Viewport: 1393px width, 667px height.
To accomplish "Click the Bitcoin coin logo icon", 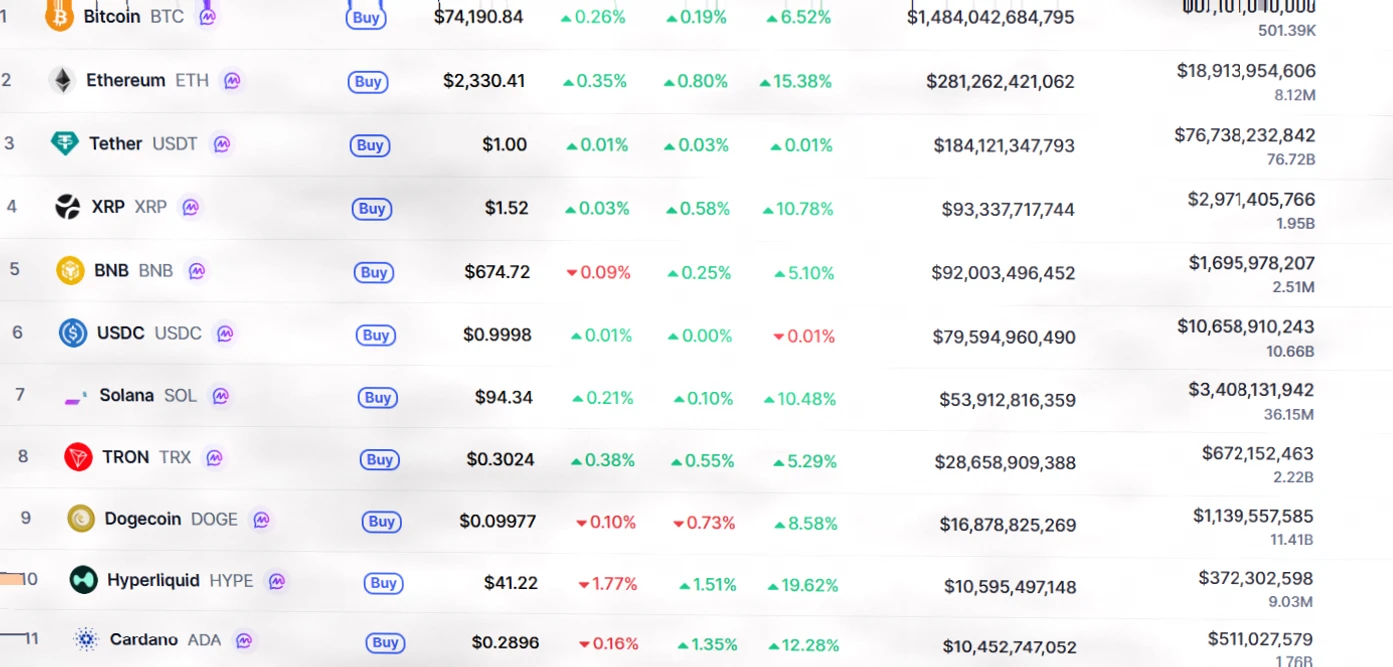I will pyautogui.click(x=60, y=16).
